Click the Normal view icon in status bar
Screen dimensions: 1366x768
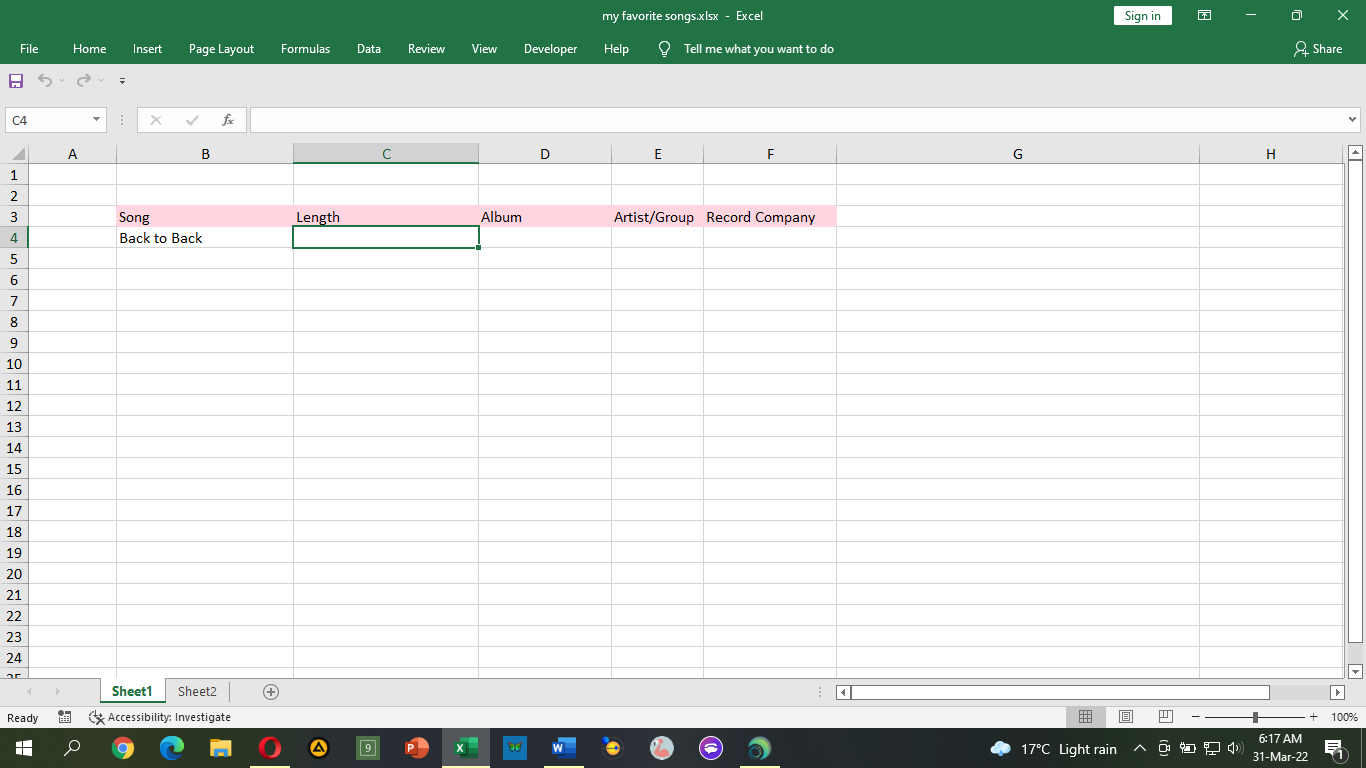coord(1085,716)
